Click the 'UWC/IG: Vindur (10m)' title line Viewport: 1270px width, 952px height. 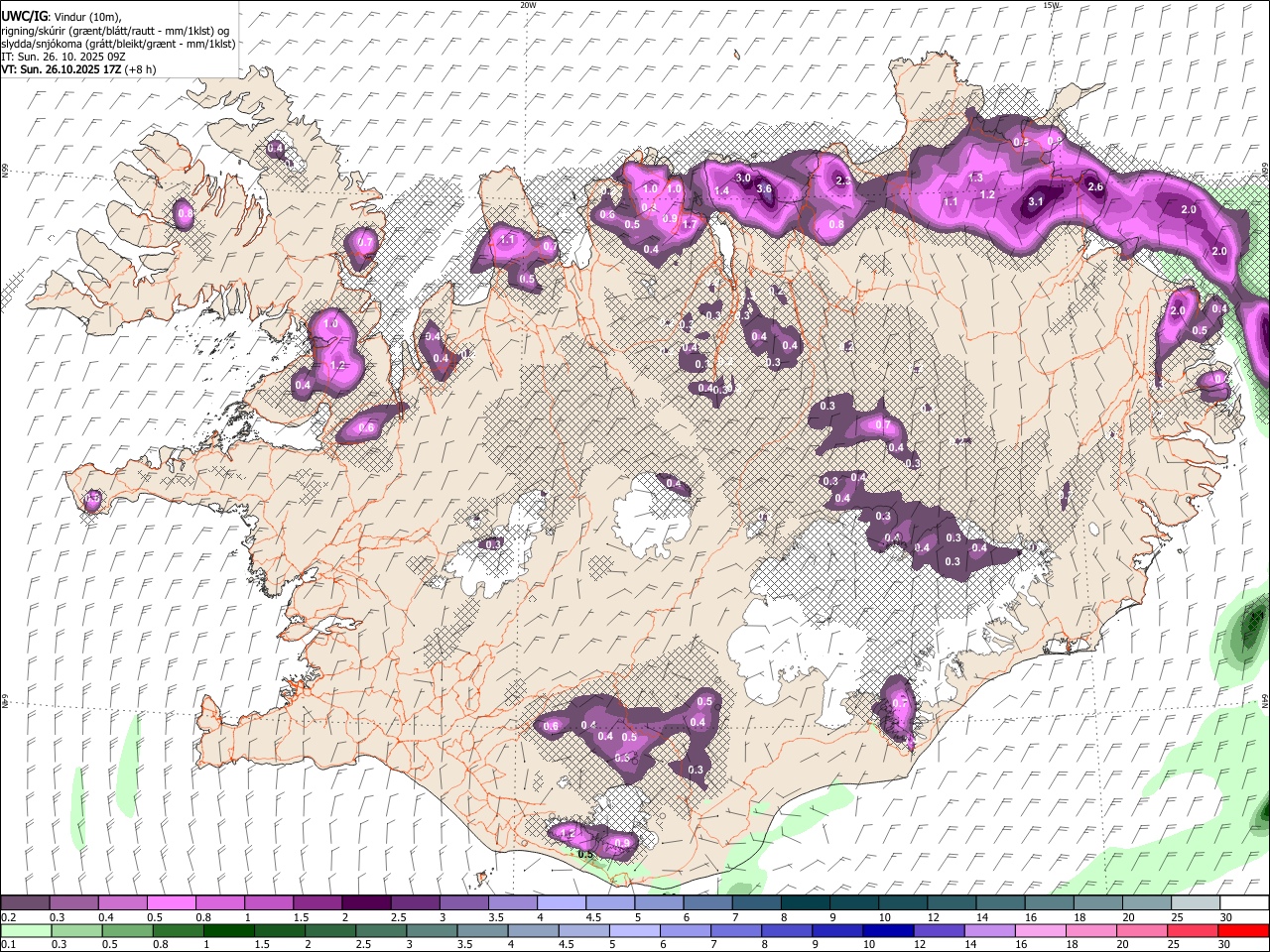[62, 16]
